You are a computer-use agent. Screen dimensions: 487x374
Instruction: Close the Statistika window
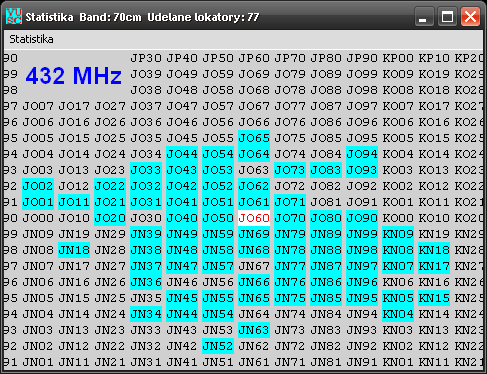point(470,16)
